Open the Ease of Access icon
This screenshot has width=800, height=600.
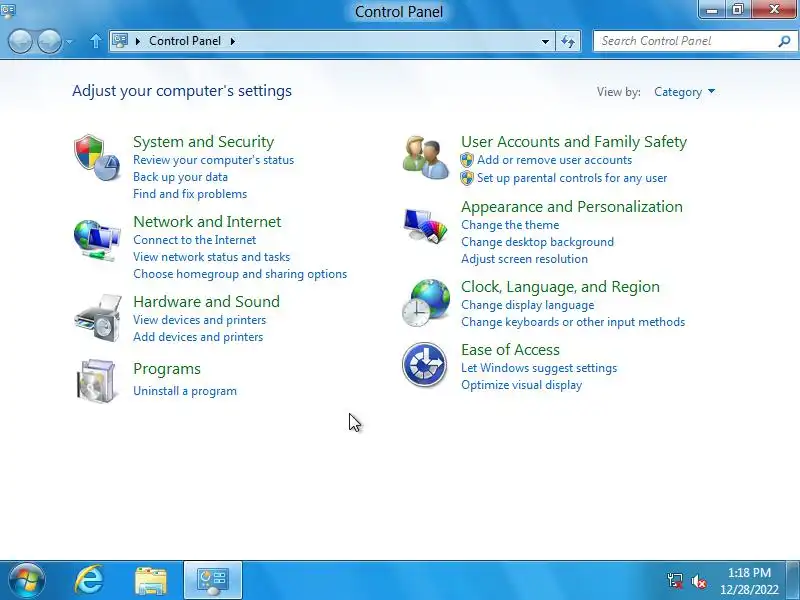coord(424,364)
